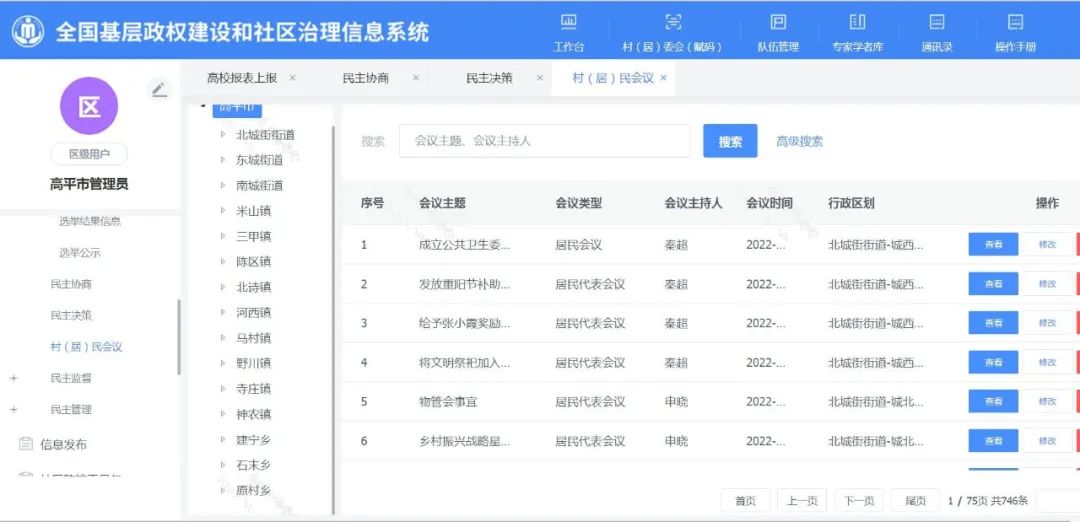Switch to the 民主决策 tab
Image resolution: width=1080 pixels, height=522 pixels.
point(489,78)
